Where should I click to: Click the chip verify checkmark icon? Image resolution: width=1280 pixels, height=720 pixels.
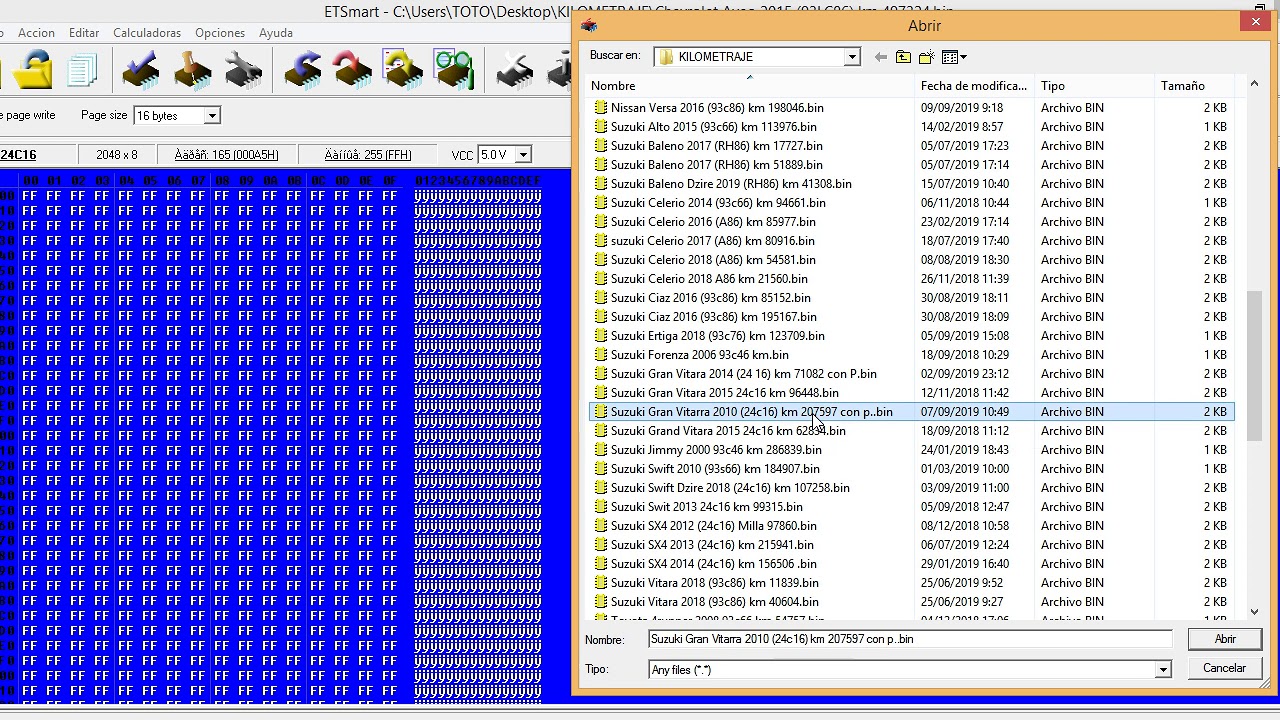(x=141, y=70)
